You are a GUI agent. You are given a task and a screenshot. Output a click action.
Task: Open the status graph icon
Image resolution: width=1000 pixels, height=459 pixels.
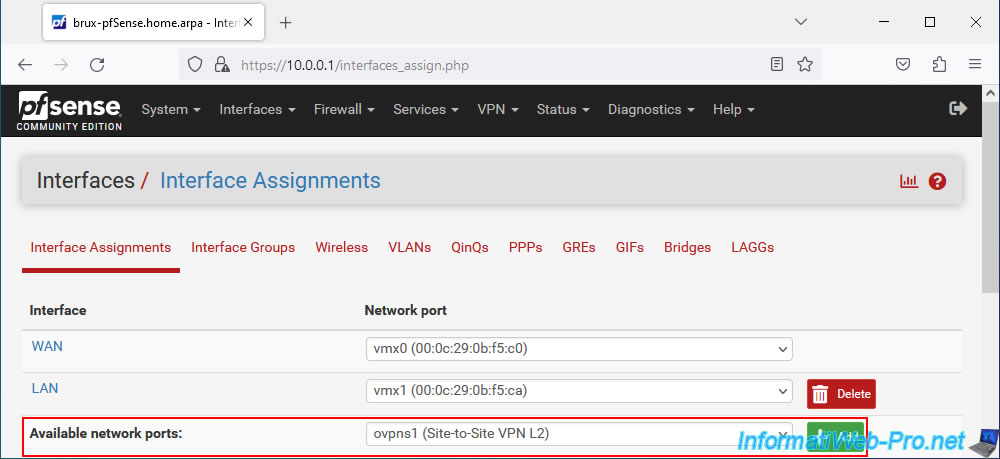(x=909, y=181)
